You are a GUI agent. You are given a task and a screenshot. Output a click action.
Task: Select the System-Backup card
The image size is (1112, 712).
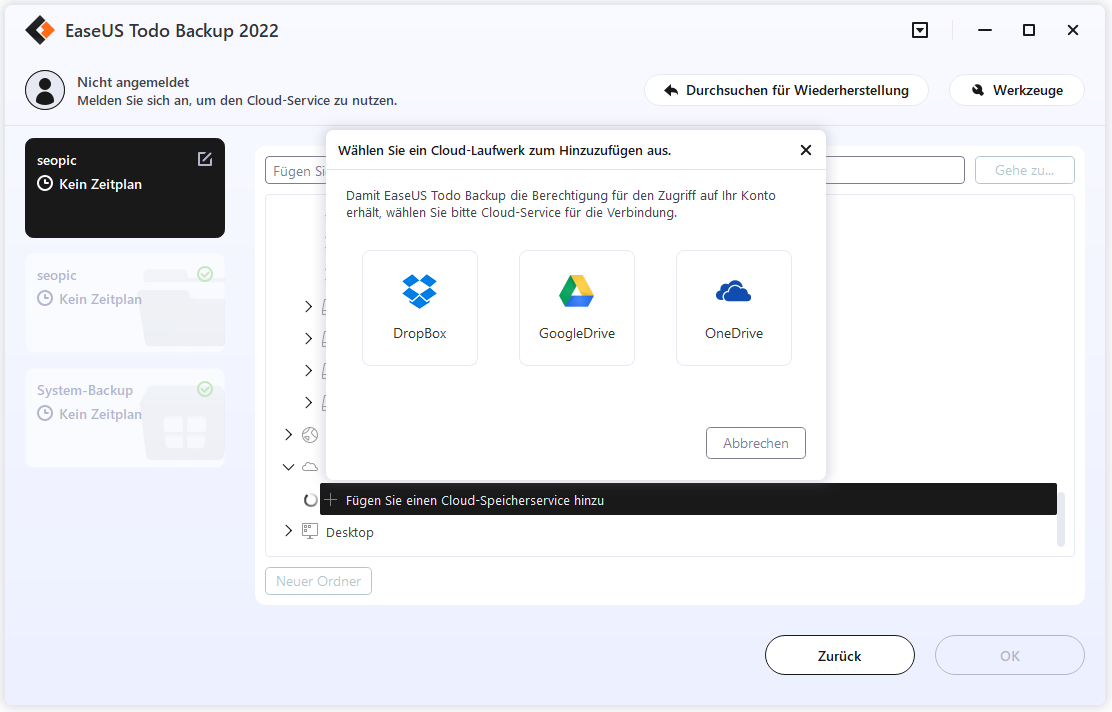click(x=125, y=418)
